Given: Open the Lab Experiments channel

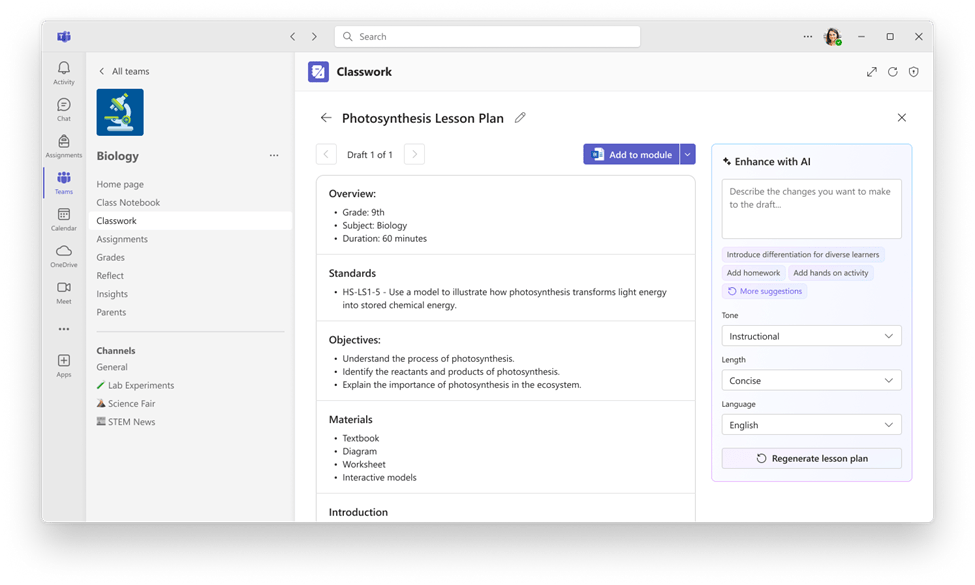Looking at the screenshot, I should point(140,384).
